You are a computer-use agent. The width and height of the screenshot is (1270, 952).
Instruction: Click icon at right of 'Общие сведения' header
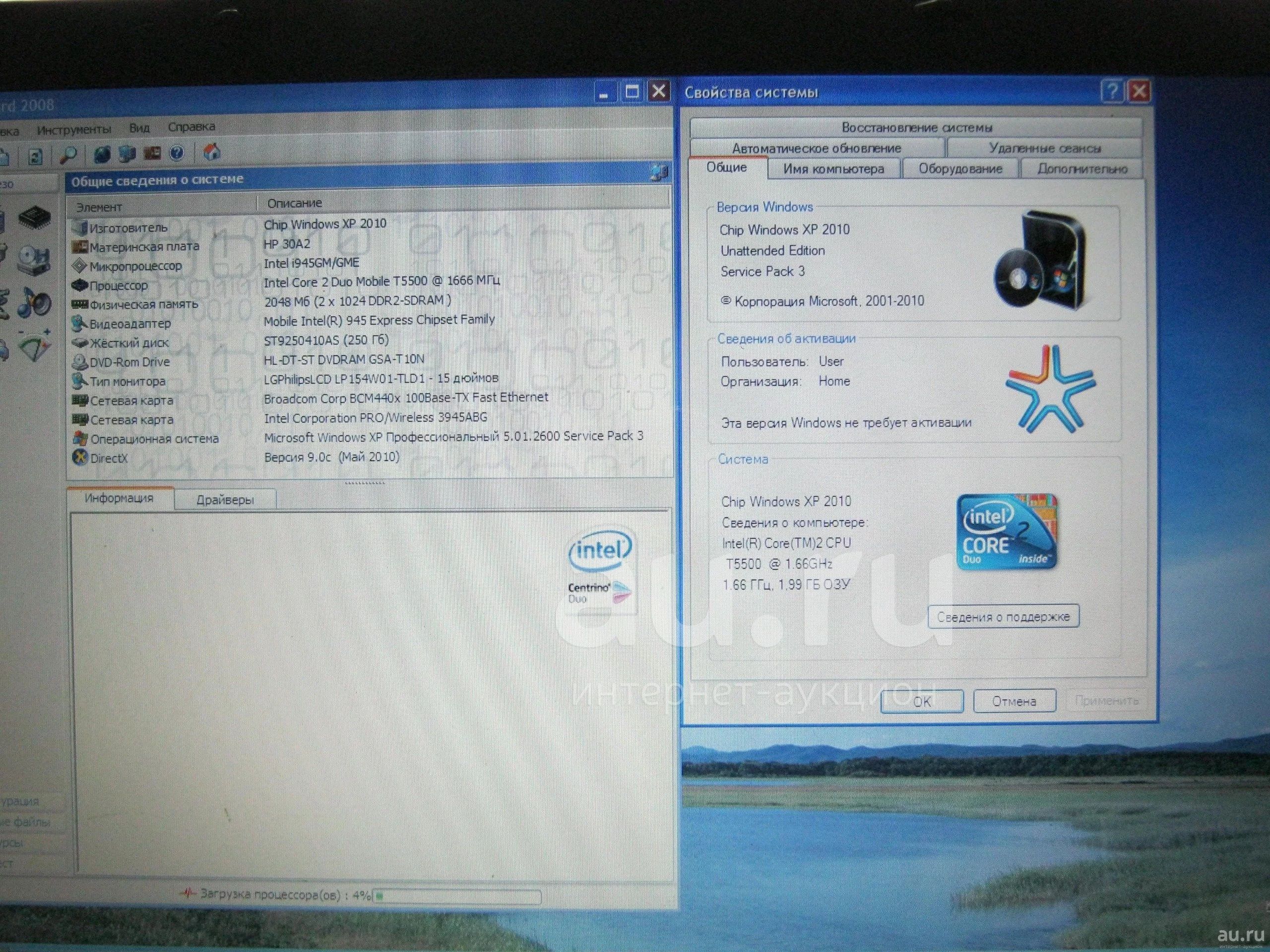[659, 172]
